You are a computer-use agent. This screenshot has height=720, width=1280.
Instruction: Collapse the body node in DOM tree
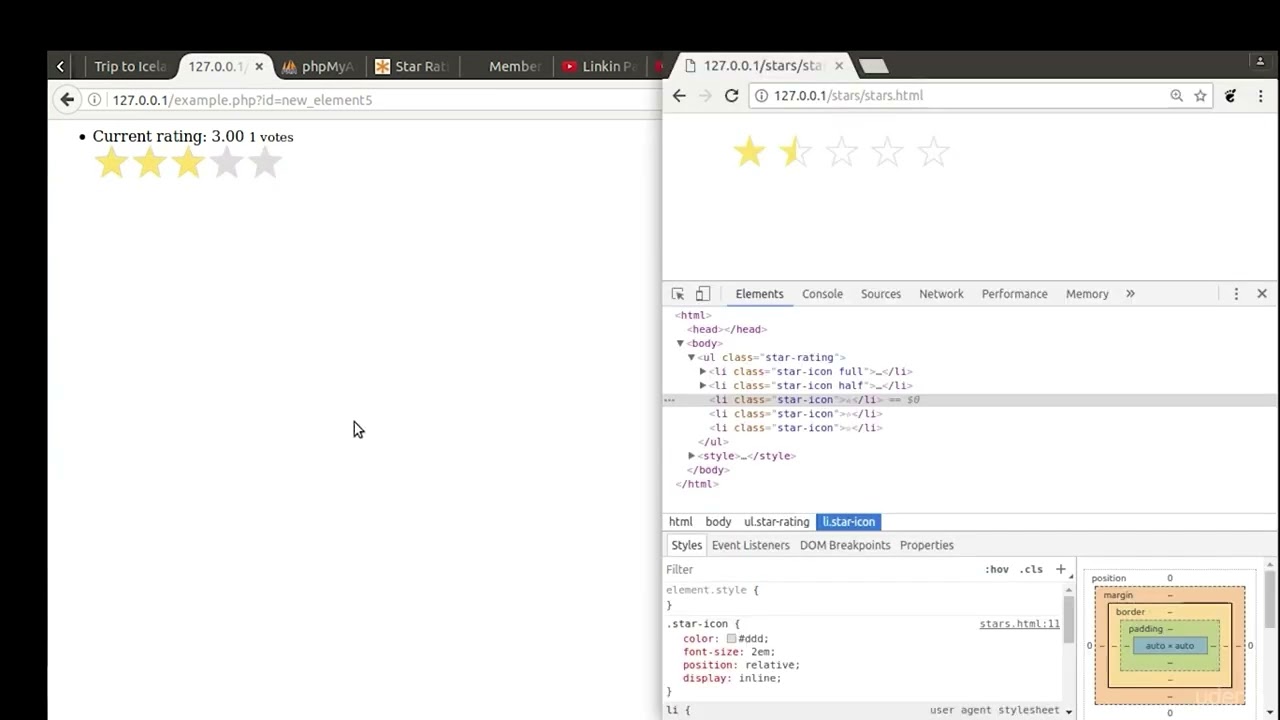pyautogui.click(x=680, y=343)
